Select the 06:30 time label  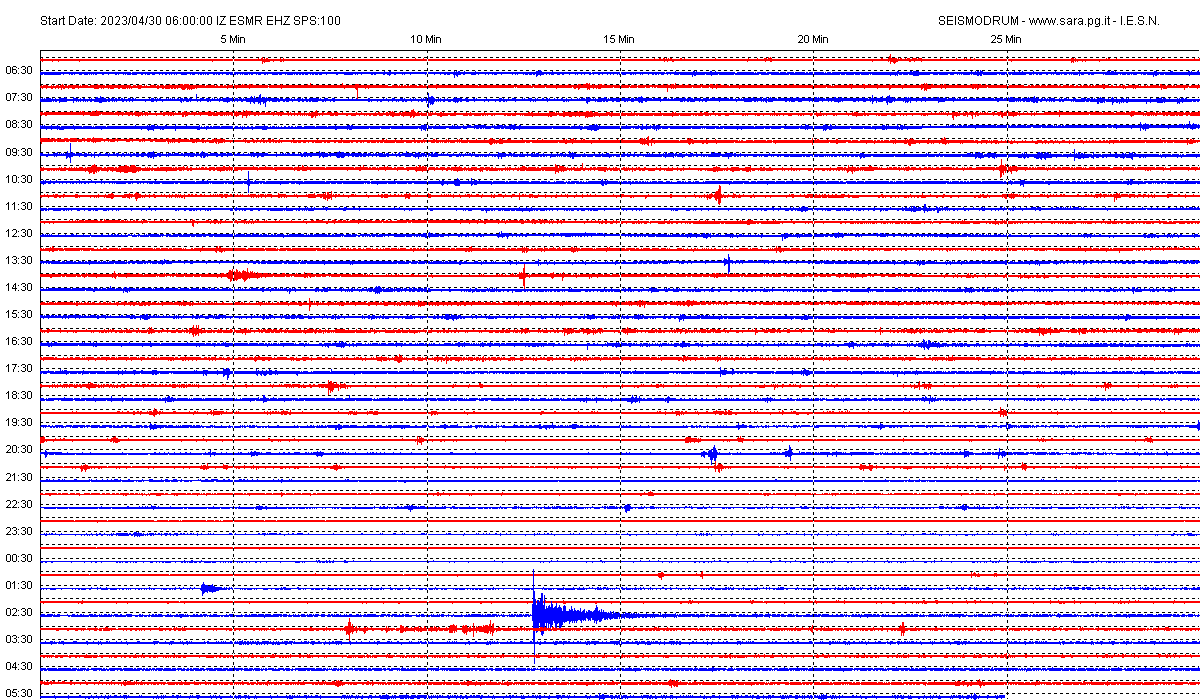[19, 71]
